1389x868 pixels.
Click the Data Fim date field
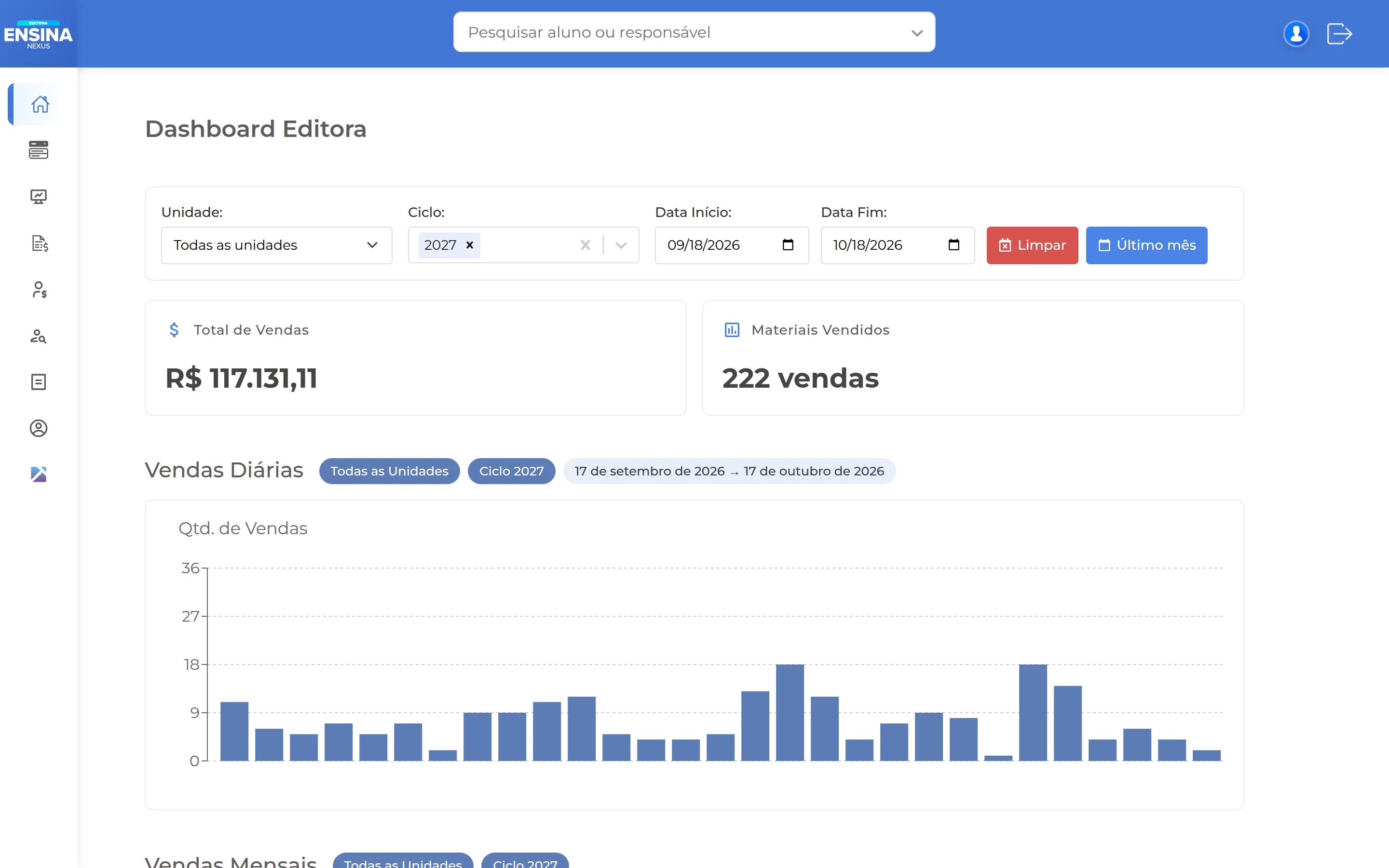898,245
